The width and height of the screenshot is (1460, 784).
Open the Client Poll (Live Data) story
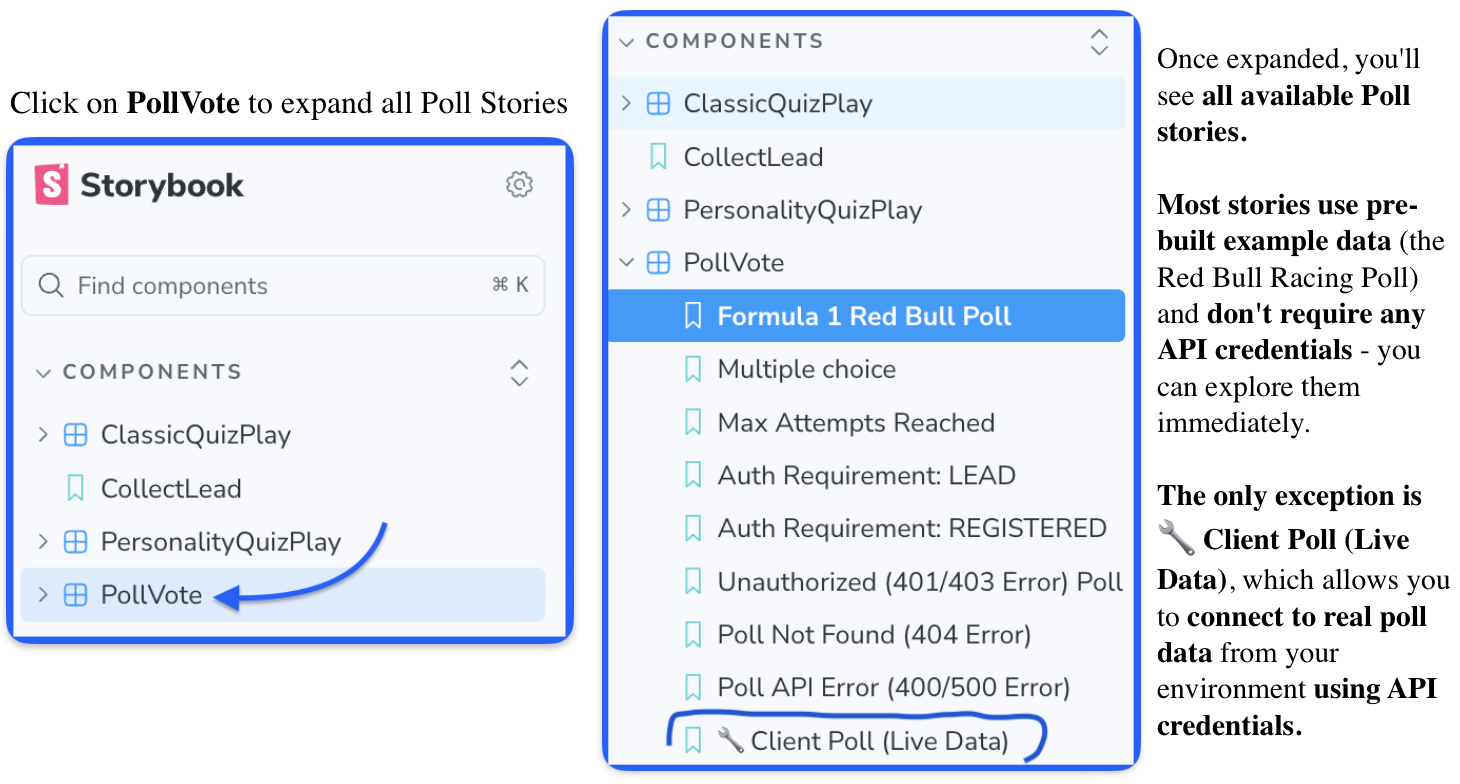click(x=879, y=741)
